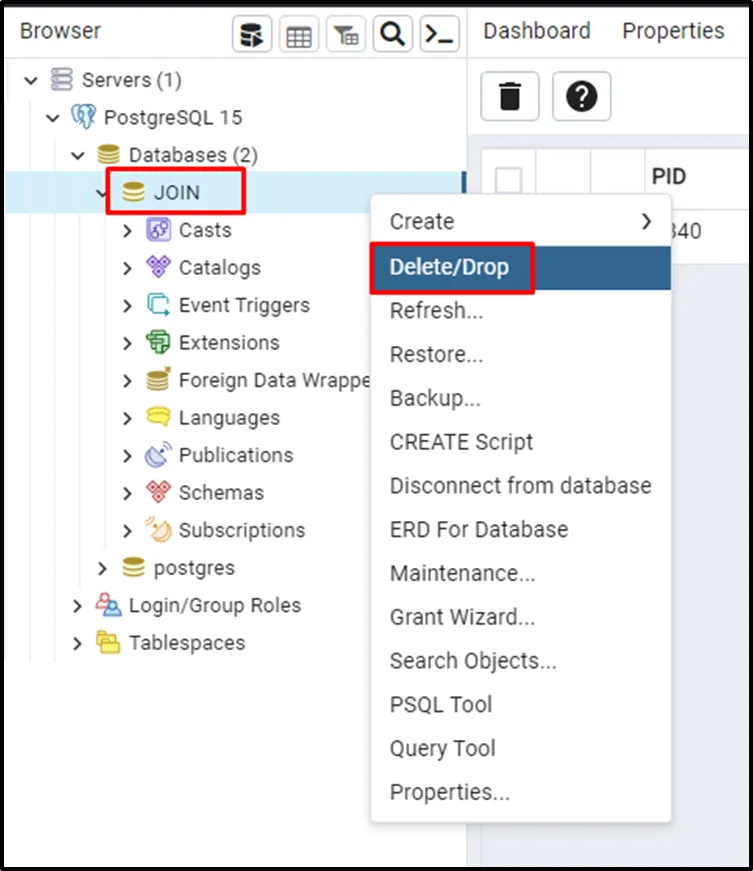This screenshot has height=871, width=753.
Task: Expand the postgres database node
Action: [102, 568]
